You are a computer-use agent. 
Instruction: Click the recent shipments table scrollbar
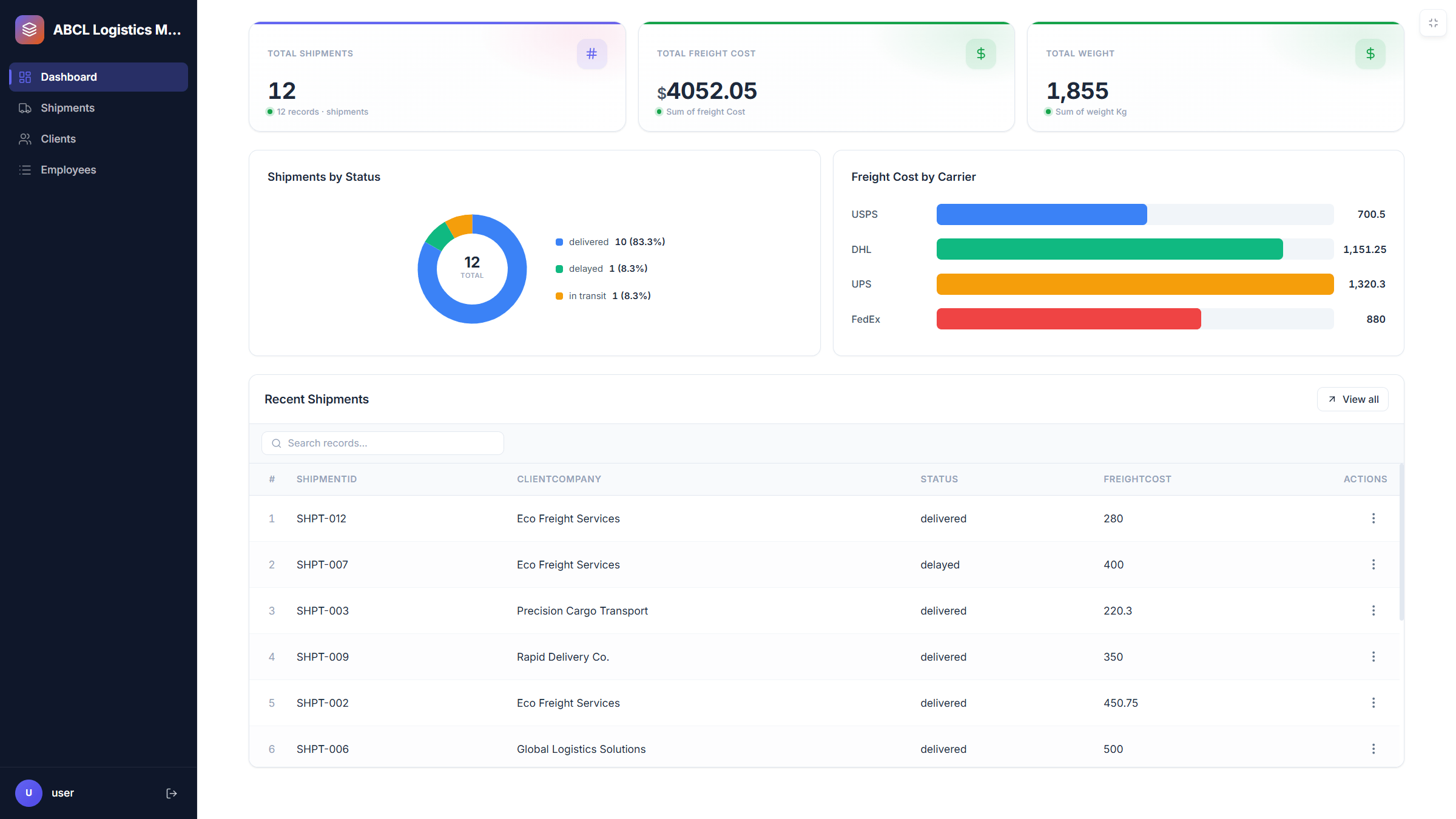click(1401, 542)
